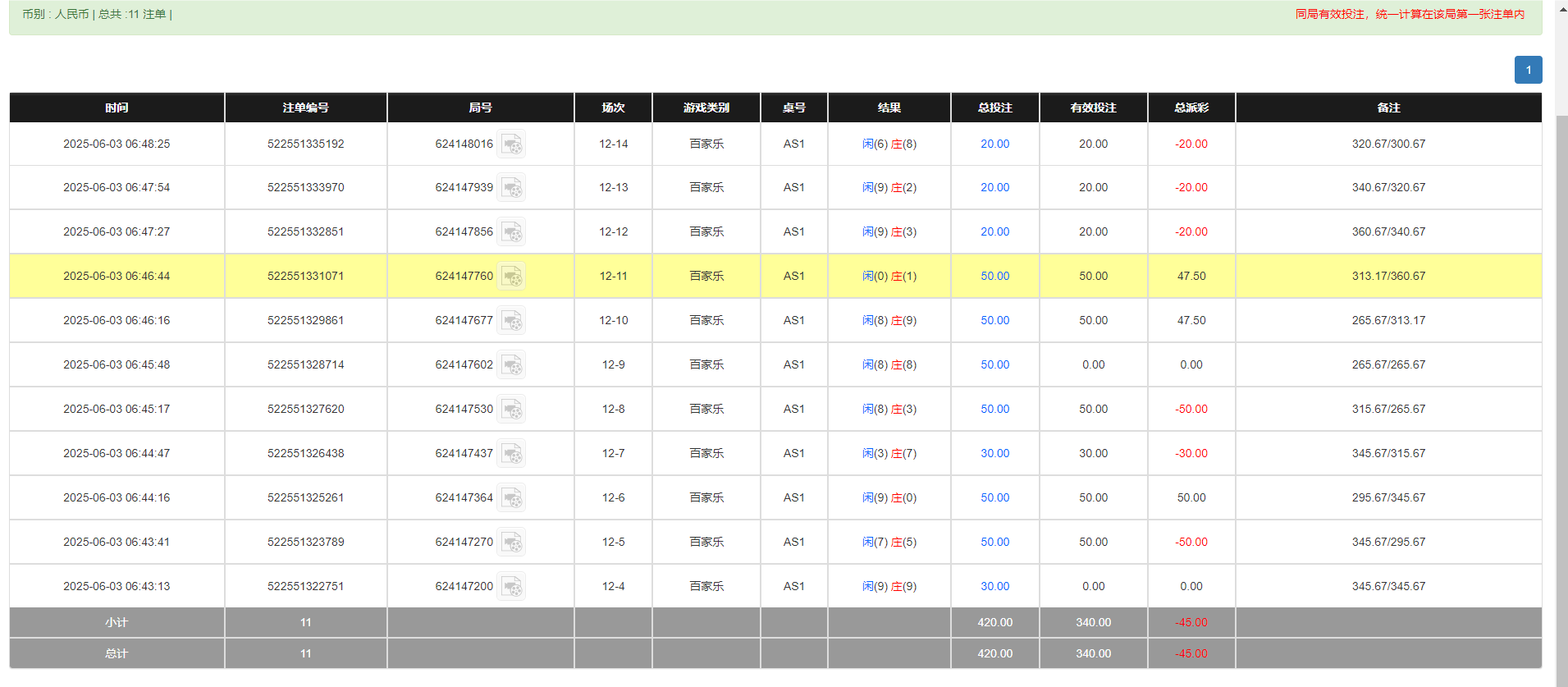Click replay icon for round 624147200
The image size is (1568, 687).
(511, 587)
